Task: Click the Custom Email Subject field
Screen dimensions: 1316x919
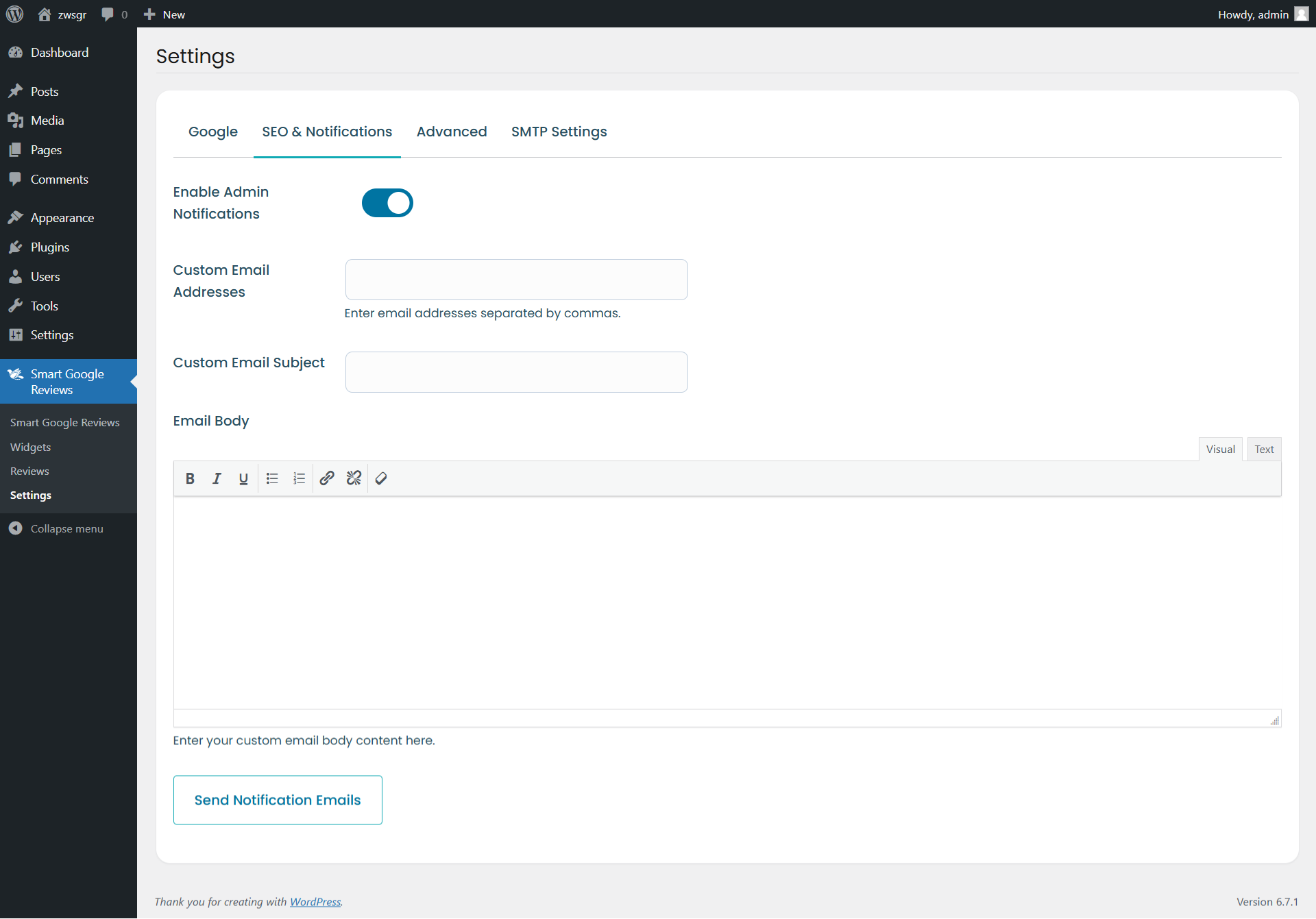Action: click(x=517, y=372)
